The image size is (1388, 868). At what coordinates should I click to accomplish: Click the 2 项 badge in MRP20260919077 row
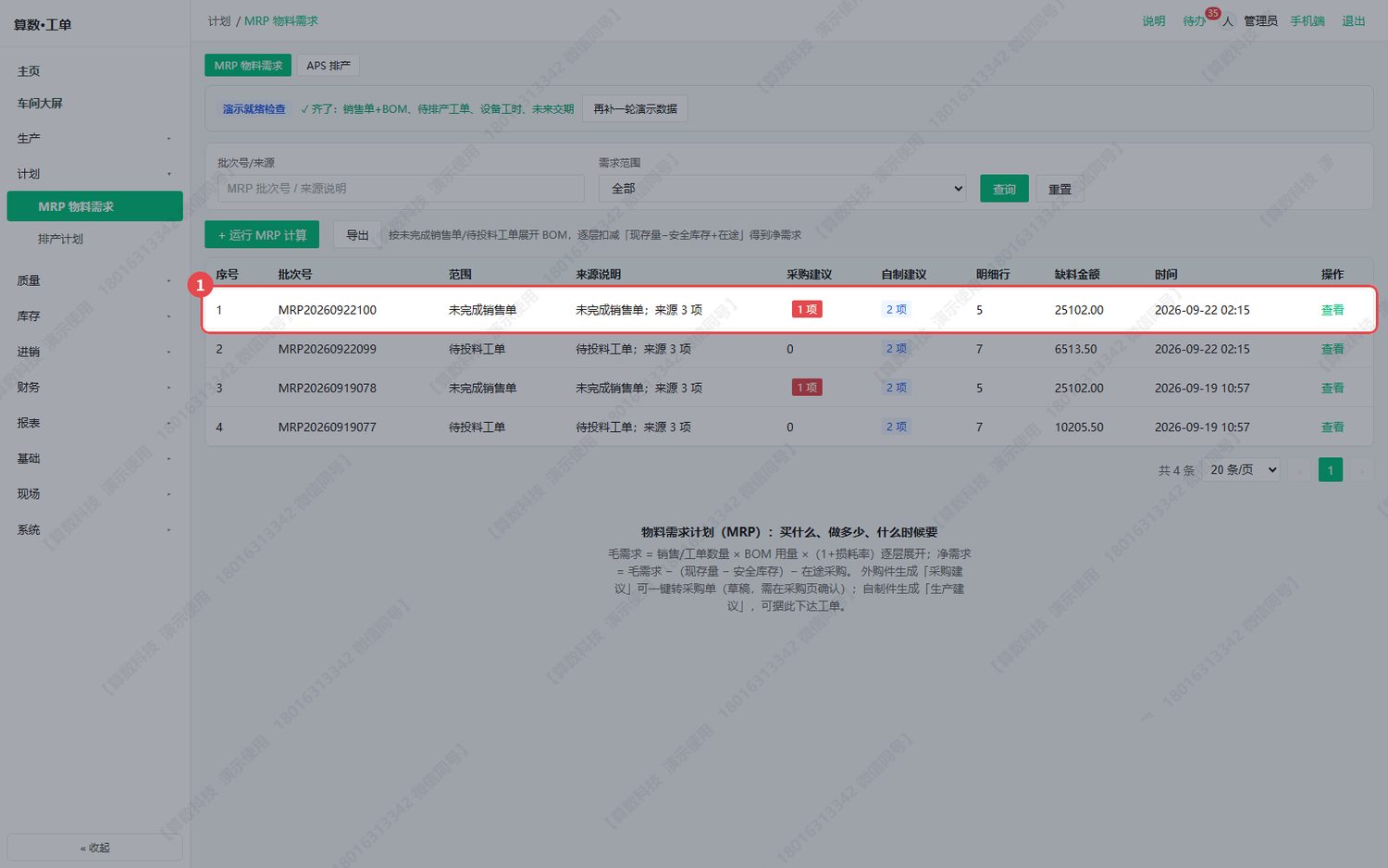point(897,426)
